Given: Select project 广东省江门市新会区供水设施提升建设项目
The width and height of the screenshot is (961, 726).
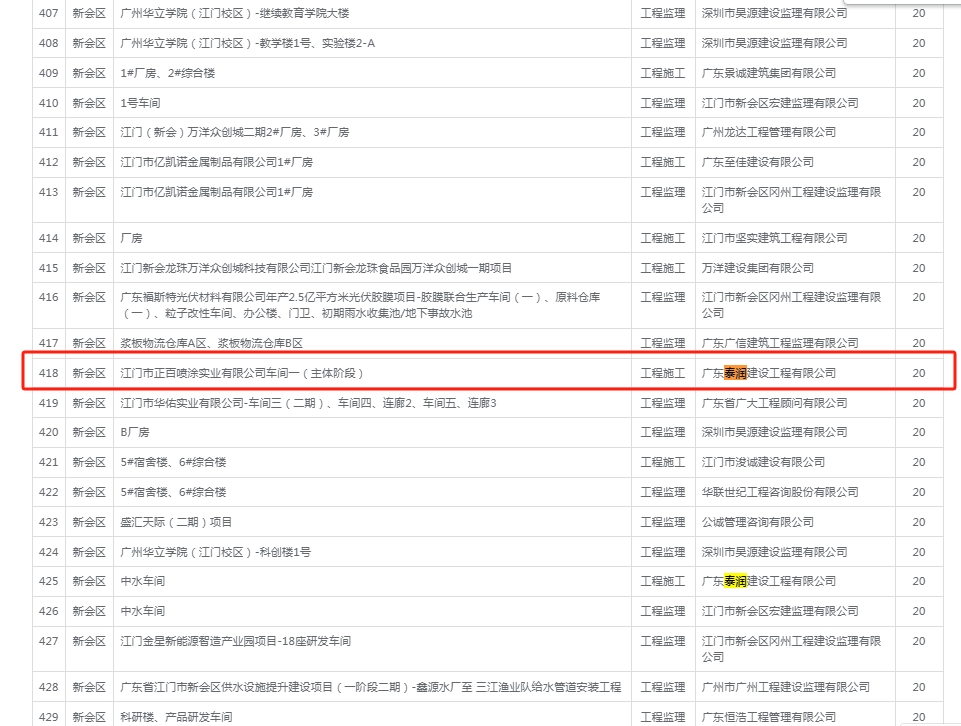Looking at the screenshot, I should tap(371, 687).
